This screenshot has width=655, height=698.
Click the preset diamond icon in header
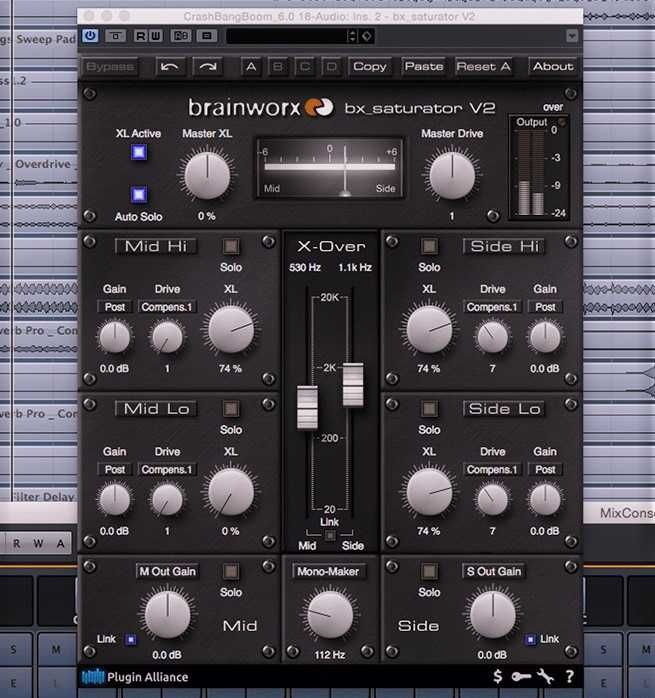366,36
